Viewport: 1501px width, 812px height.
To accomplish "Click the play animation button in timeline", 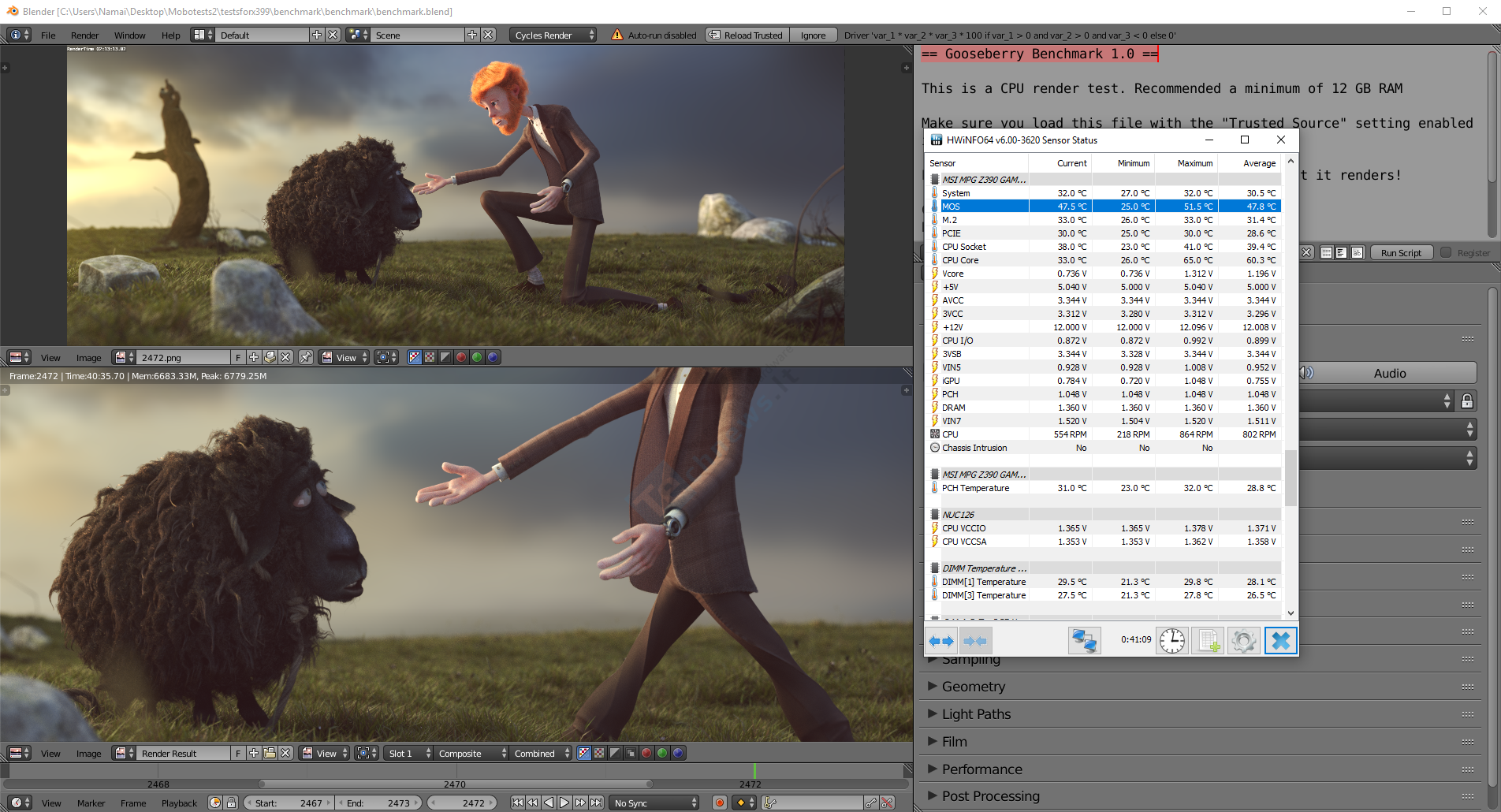I will click(x=564, y=803).
